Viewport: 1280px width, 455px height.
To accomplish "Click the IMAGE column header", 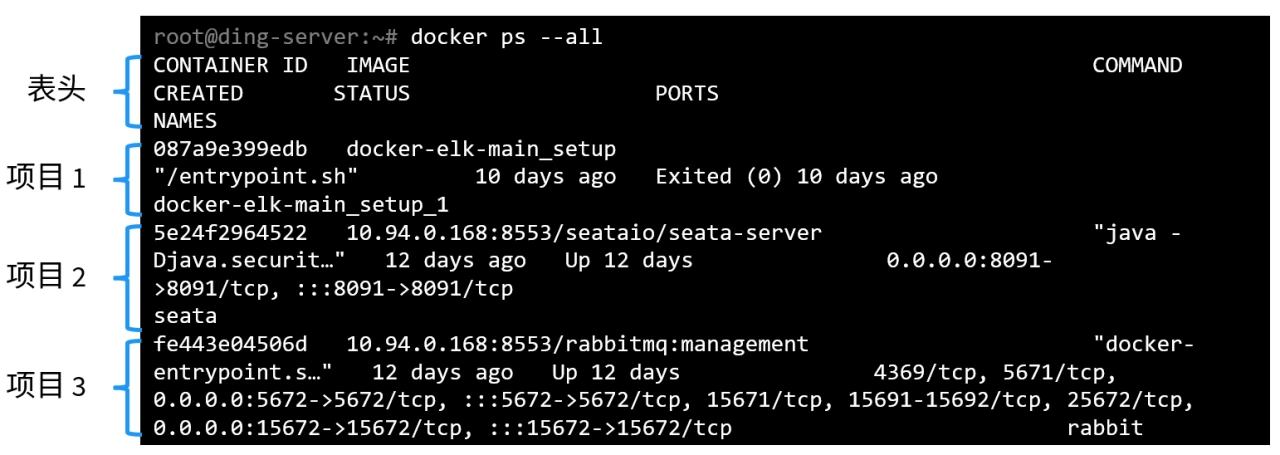I will point(378,65).
